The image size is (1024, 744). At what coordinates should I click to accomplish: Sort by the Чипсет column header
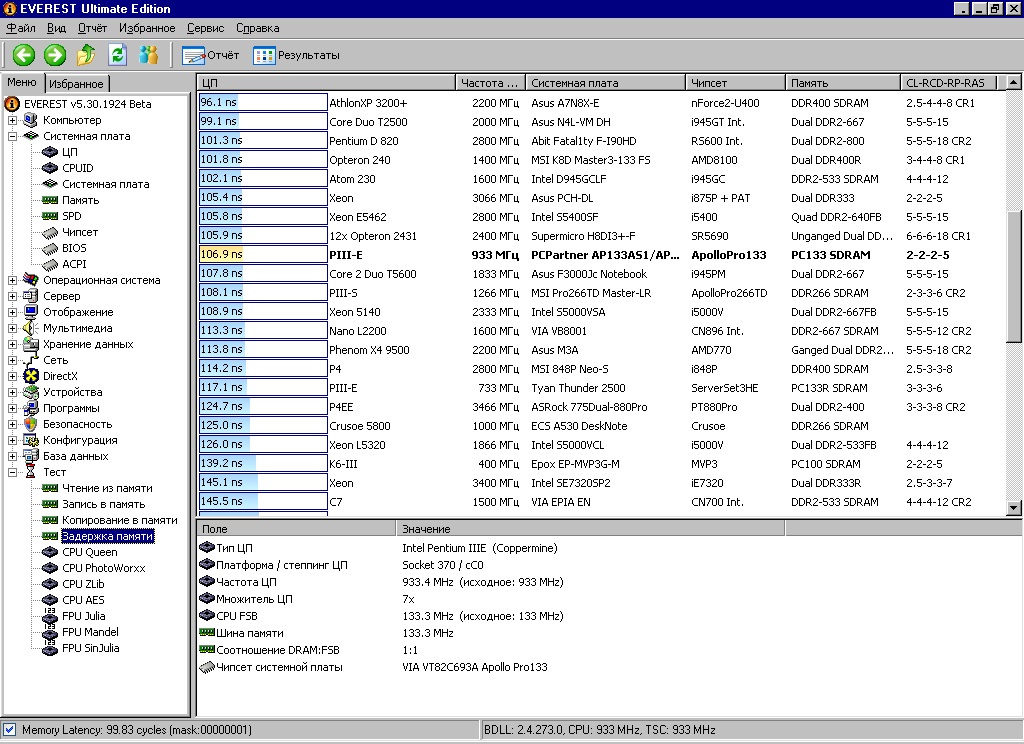(x=735, y=83)
